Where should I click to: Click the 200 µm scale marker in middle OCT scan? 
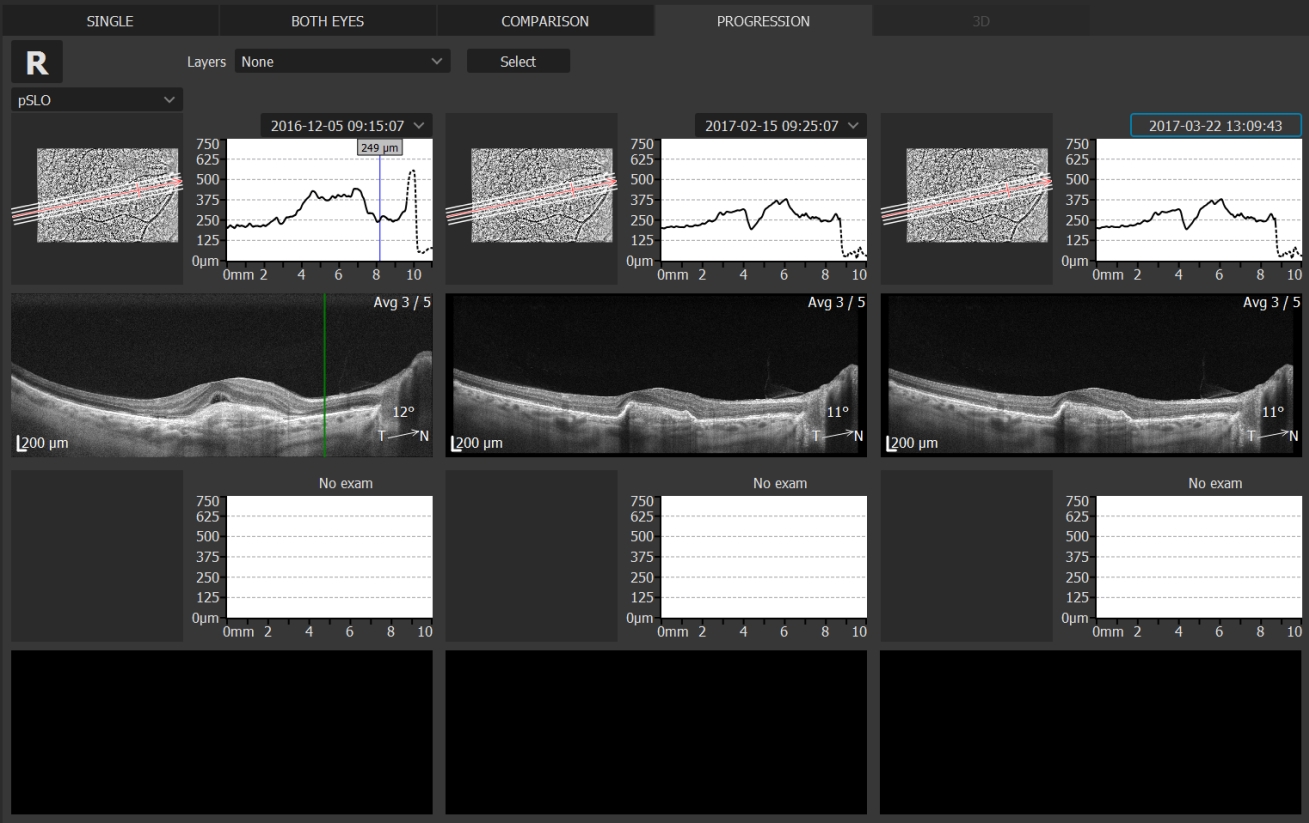478,443
